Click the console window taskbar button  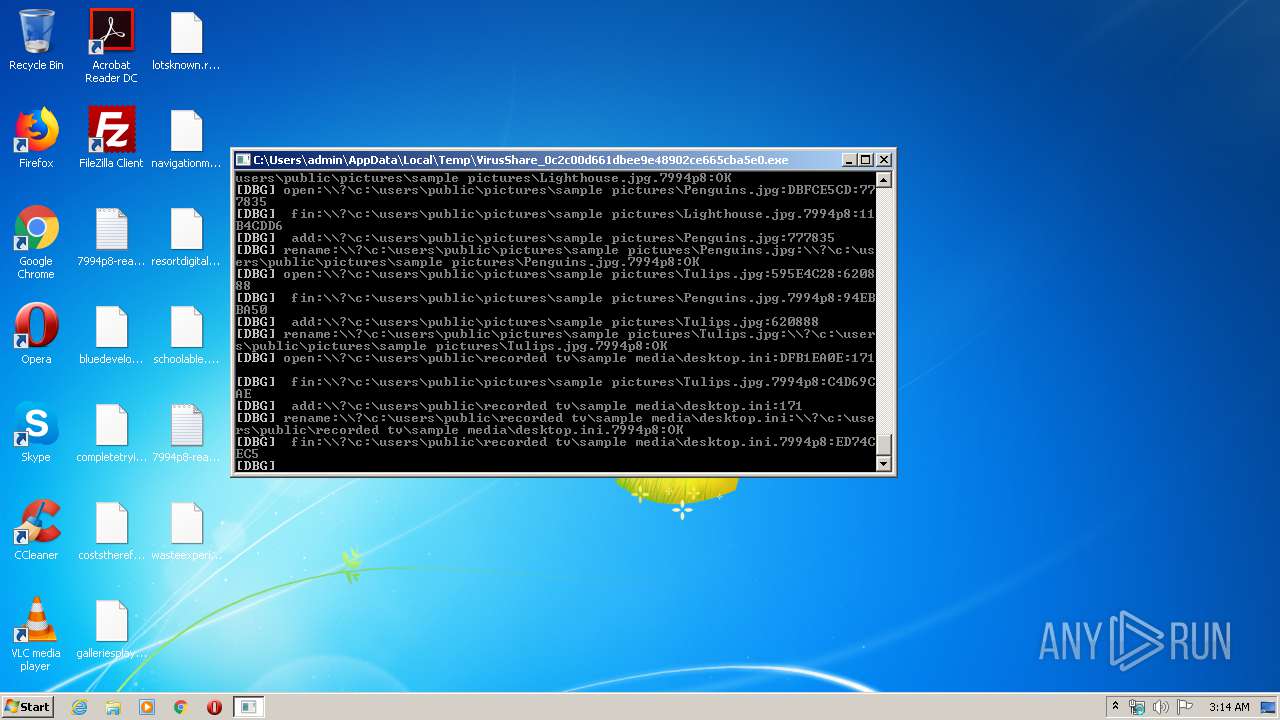tap(248, 707)
